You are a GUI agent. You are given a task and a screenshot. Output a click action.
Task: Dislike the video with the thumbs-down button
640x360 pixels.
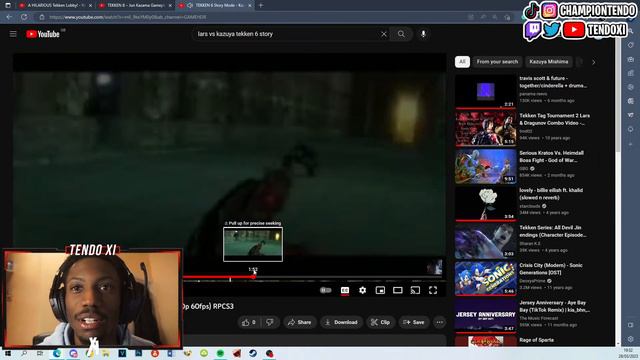click(269, 322)
